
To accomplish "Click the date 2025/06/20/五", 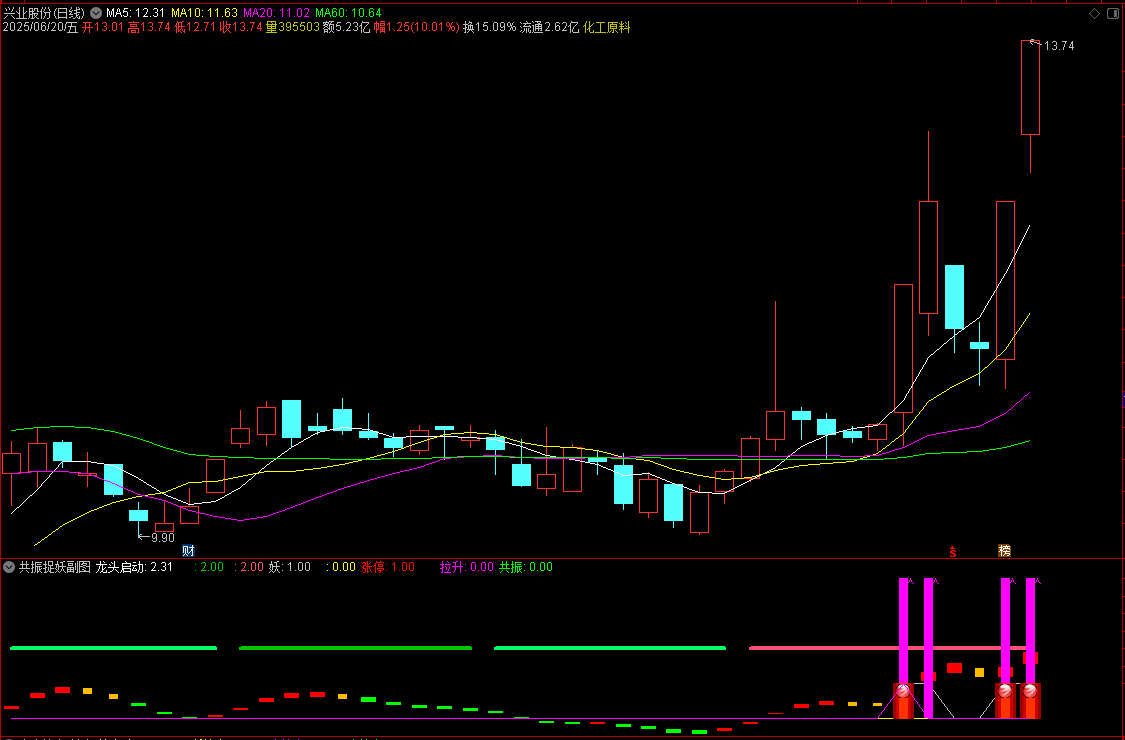I will point(40,27).
